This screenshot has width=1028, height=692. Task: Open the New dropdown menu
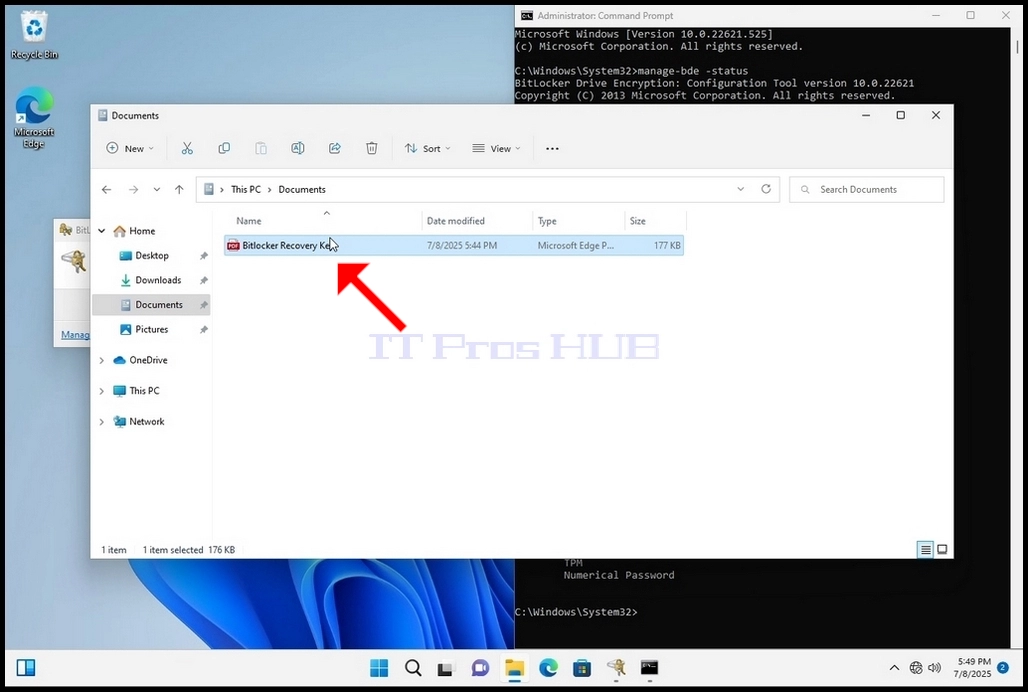[130, 149]
